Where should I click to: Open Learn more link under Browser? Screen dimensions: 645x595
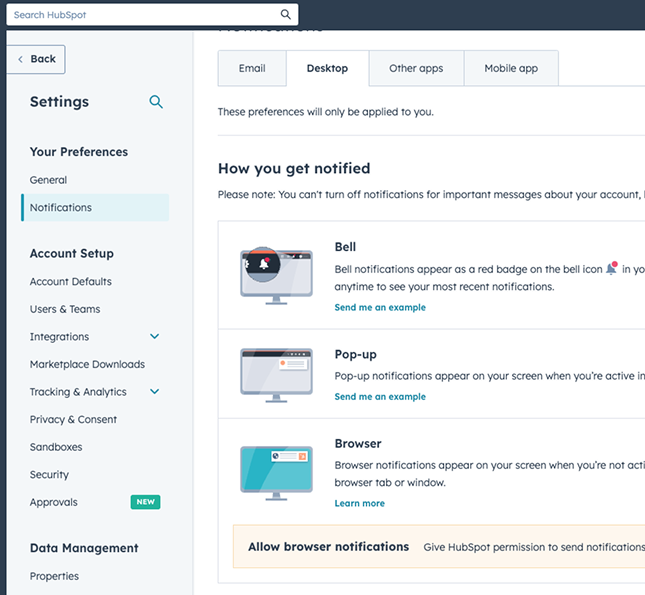[360, 503]
